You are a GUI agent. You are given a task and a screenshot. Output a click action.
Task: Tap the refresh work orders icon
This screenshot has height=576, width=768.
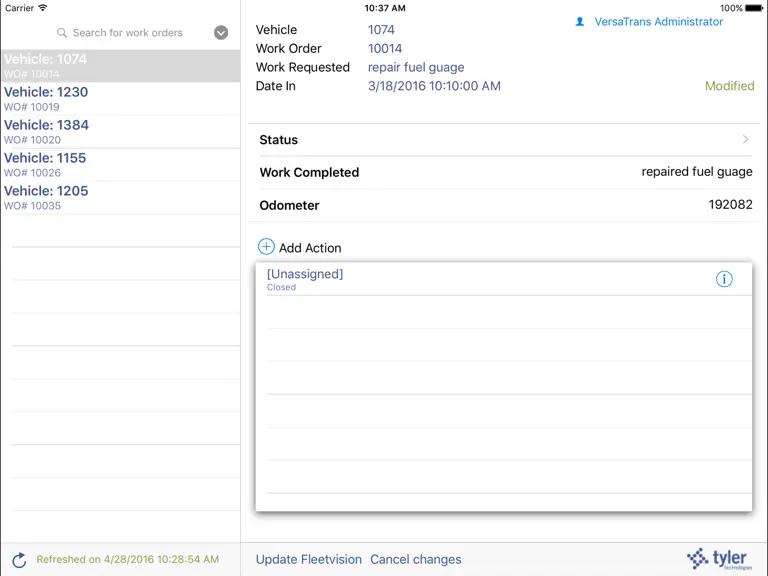[x=19, y=560]
